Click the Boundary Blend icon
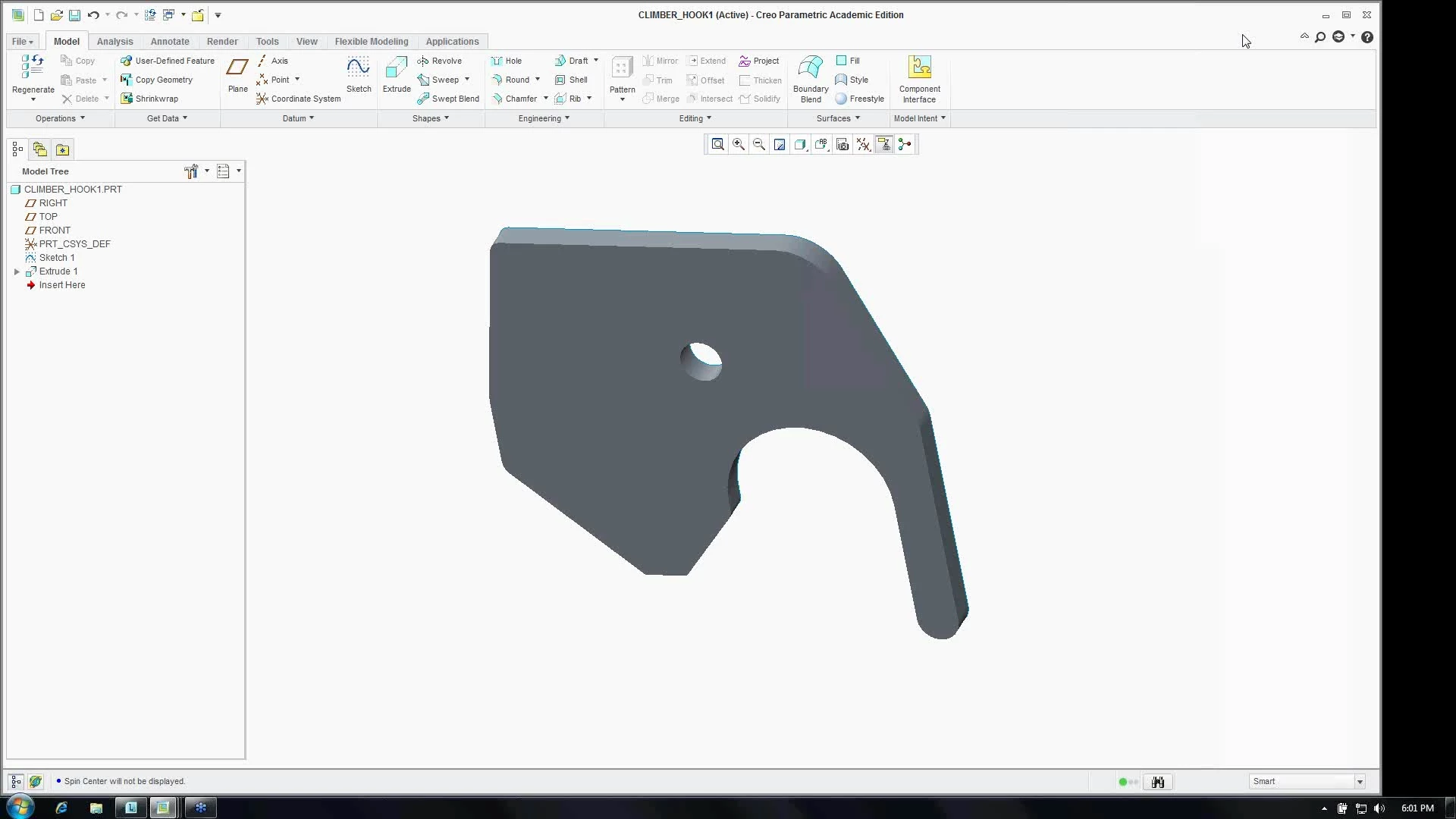The image size is (1456, 819). click(810, 69)
